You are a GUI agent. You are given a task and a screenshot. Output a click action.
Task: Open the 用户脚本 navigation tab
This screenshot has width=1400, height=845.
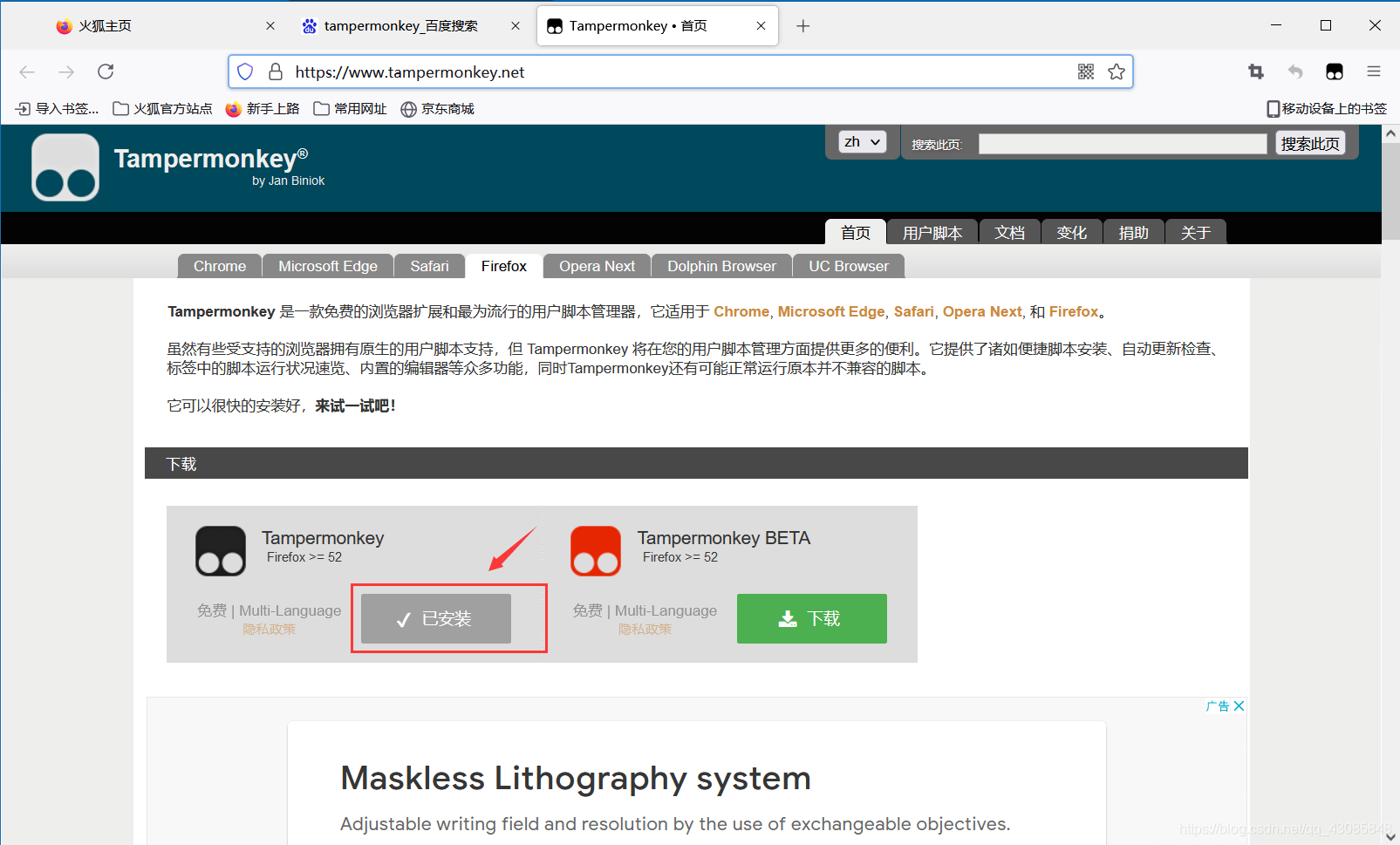click(932, 232)
